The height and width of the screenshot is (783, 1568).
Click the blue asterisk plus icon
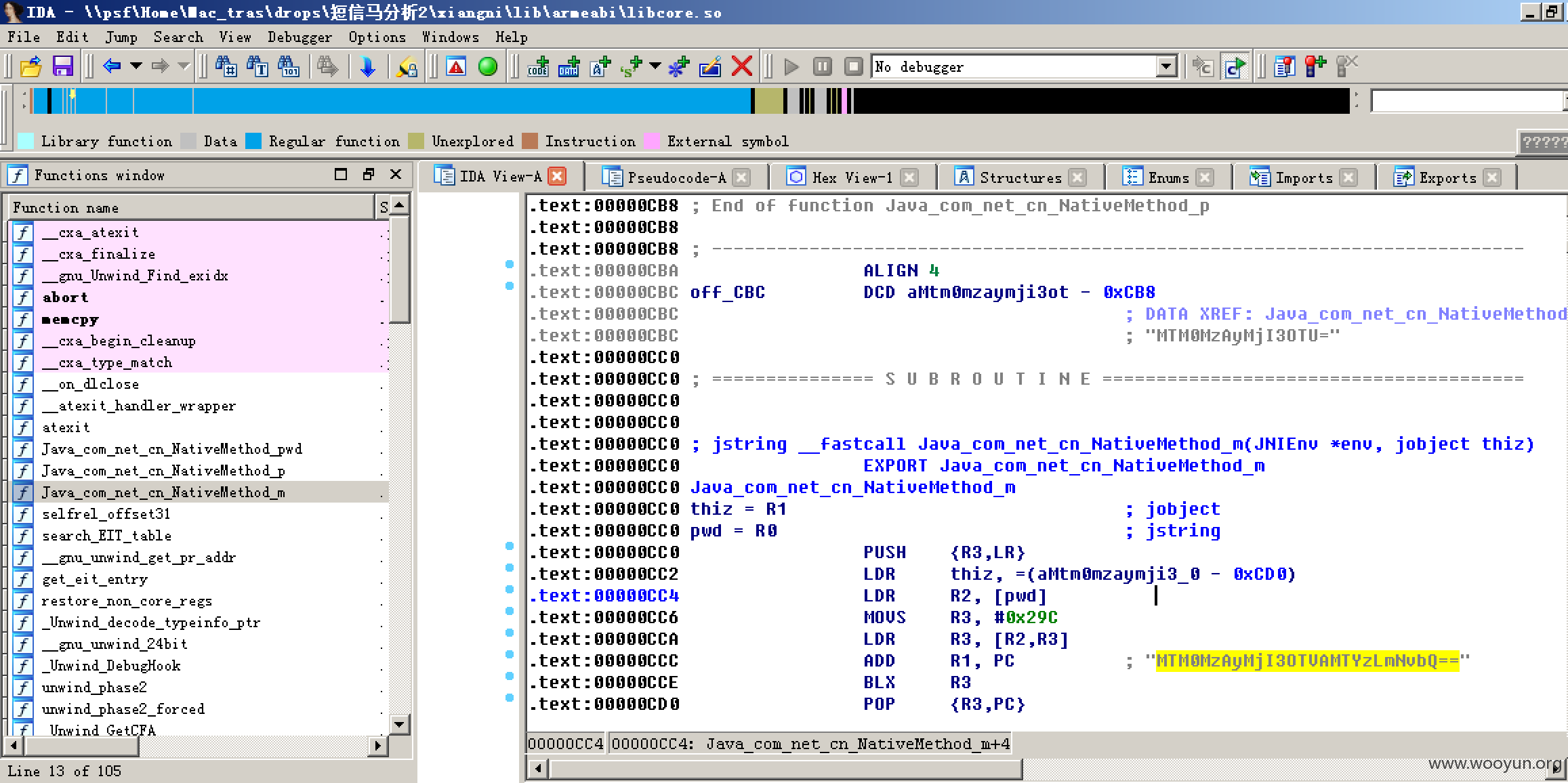tap(679, 66)
